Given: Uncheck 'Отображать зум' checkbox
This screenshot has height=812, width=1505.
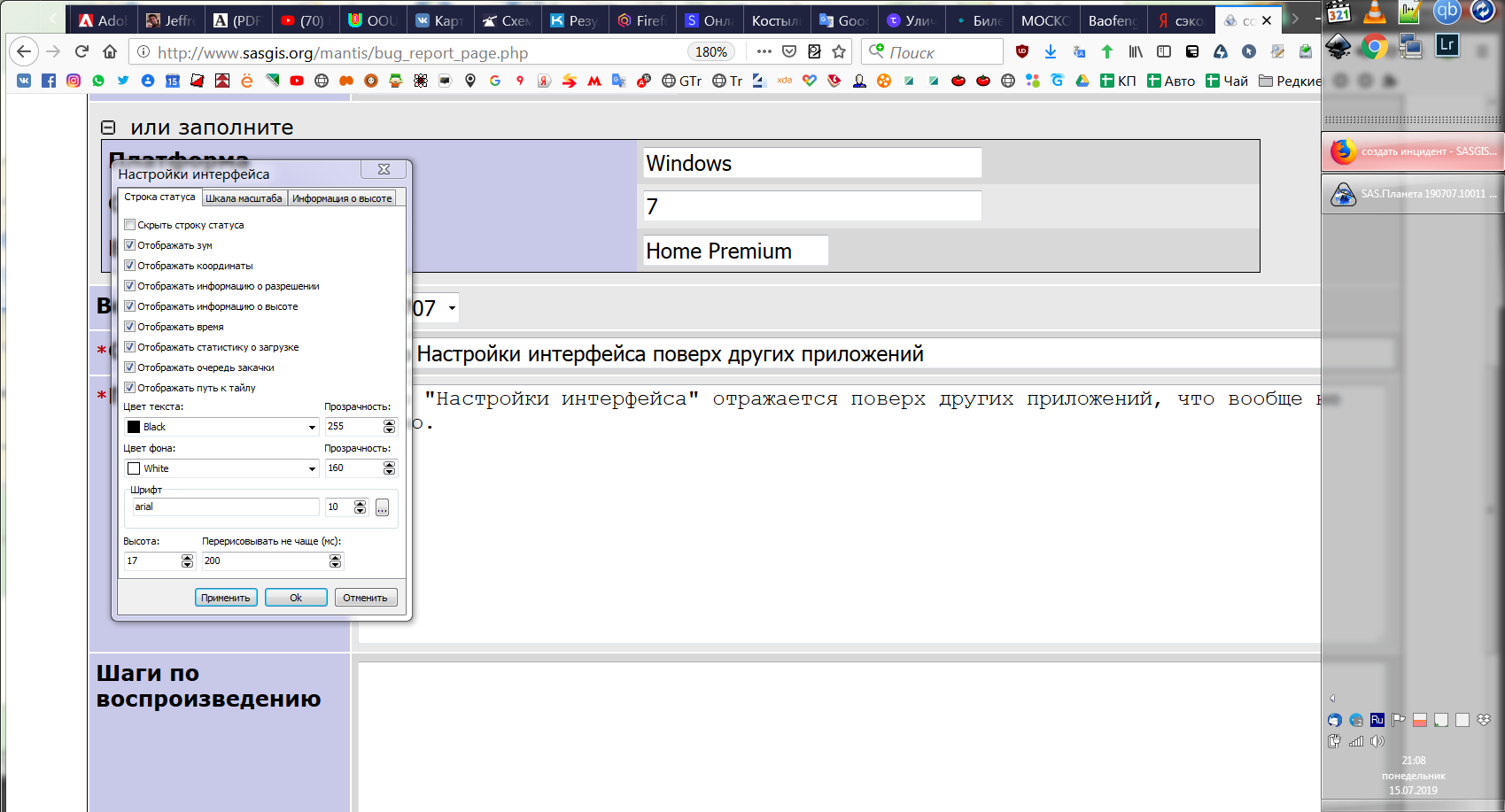Looking at the screenshot, I should click(130, 245).
